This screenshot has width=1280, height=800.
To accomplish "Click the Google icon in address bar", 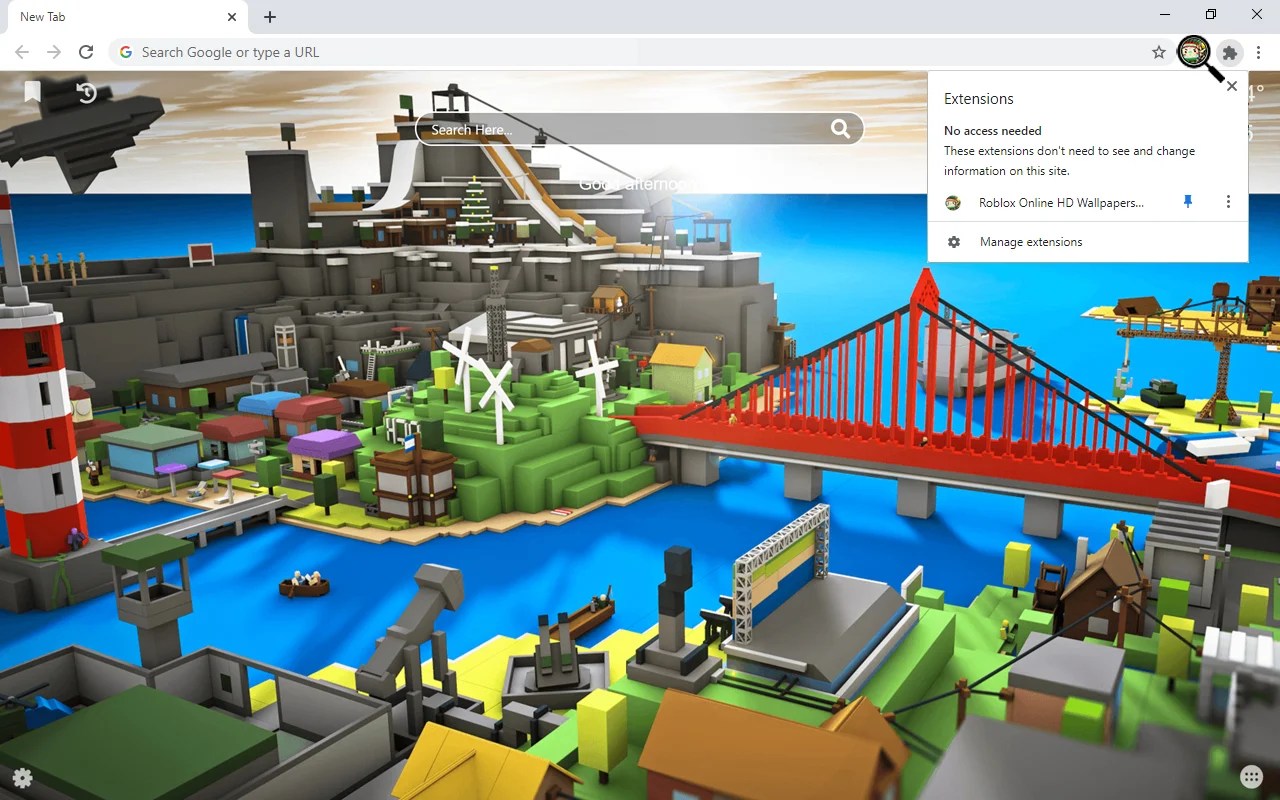I will pyautogui.click(x=126, y=52).
